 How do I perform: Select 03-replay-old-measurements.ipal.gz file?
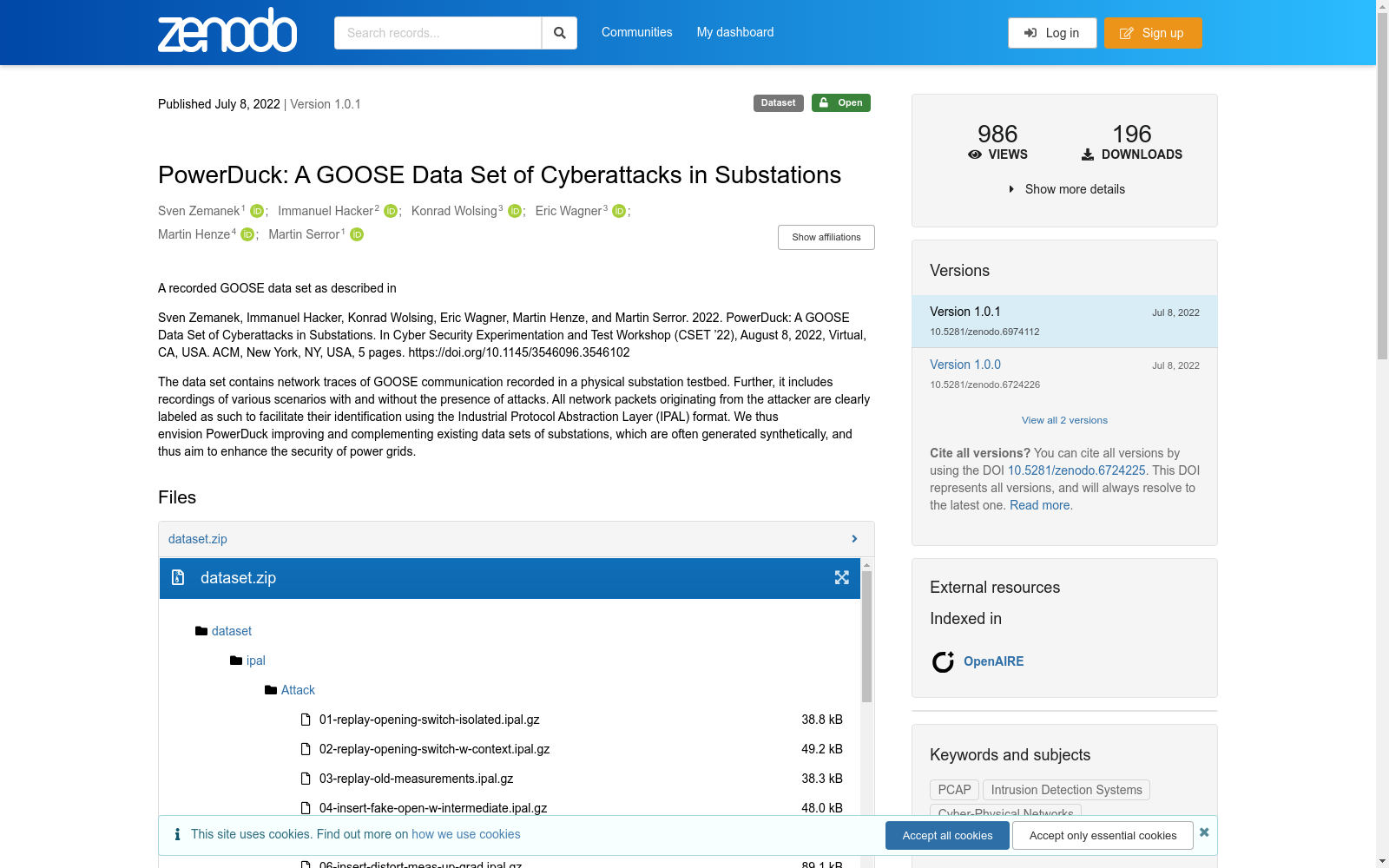pos(417,779)
